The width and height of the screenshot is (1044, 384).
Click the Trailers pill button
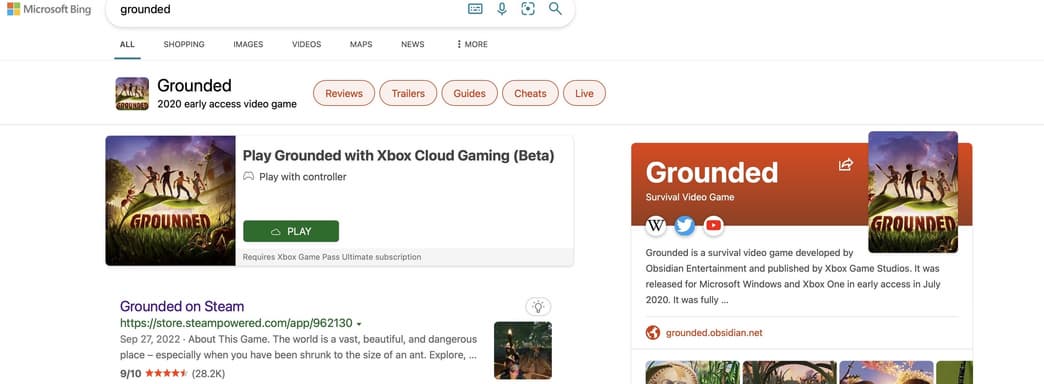pyautogui.click(x=408, y=93)
